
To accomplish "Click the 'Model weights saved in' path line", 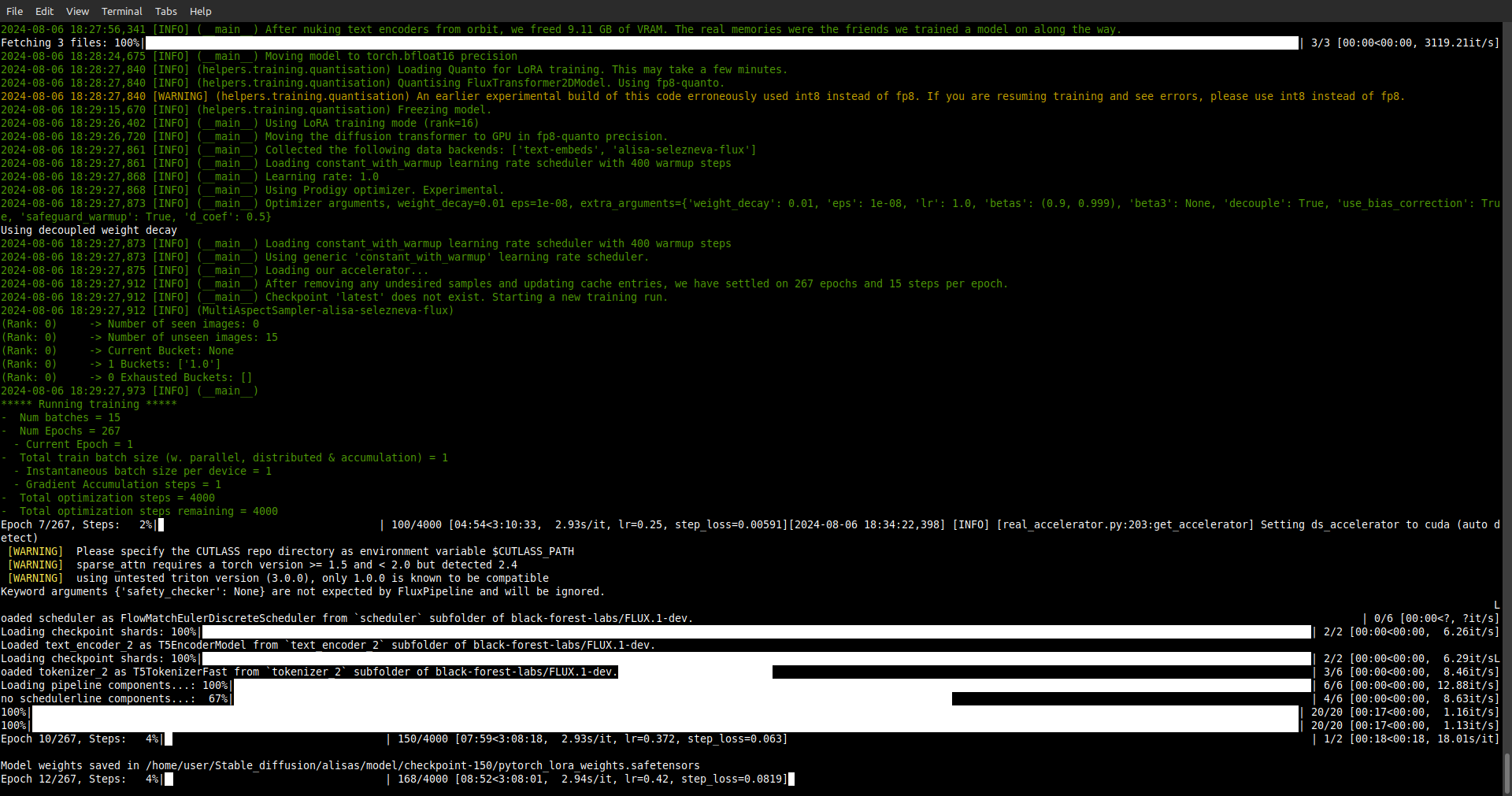I will [x=350, y=765].
